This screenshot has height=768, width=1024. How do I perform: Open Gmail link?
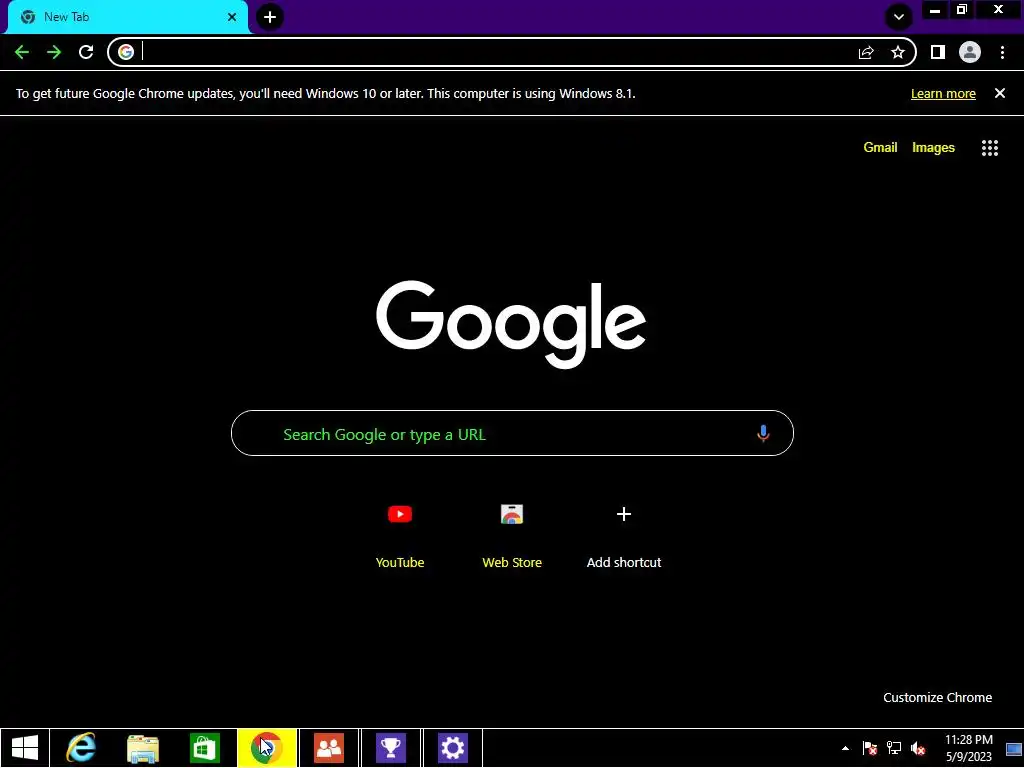tap(880, 148)
